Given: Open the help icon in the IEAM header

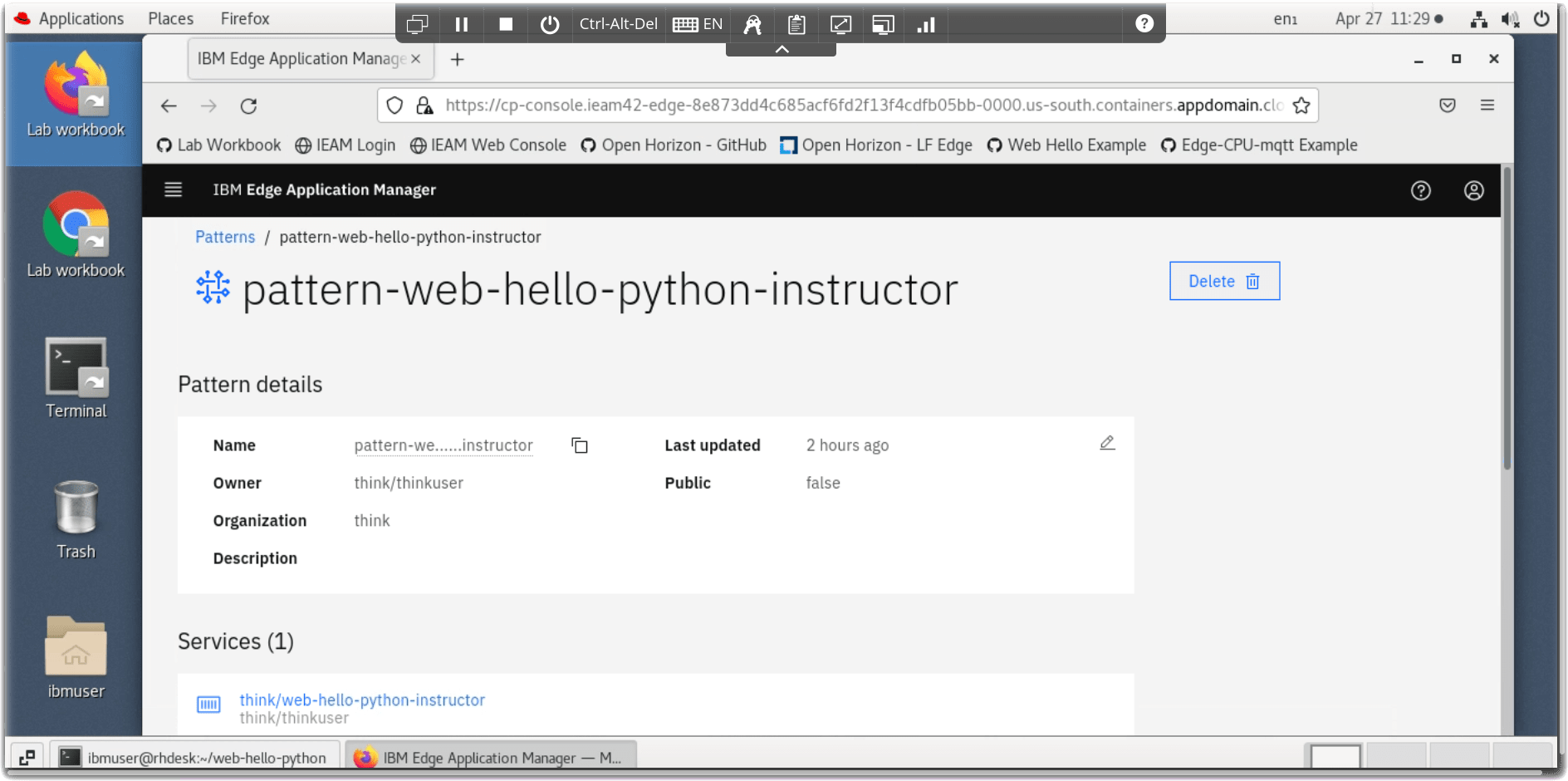Looking at the screenshot, I should [x=1421, y=190].
